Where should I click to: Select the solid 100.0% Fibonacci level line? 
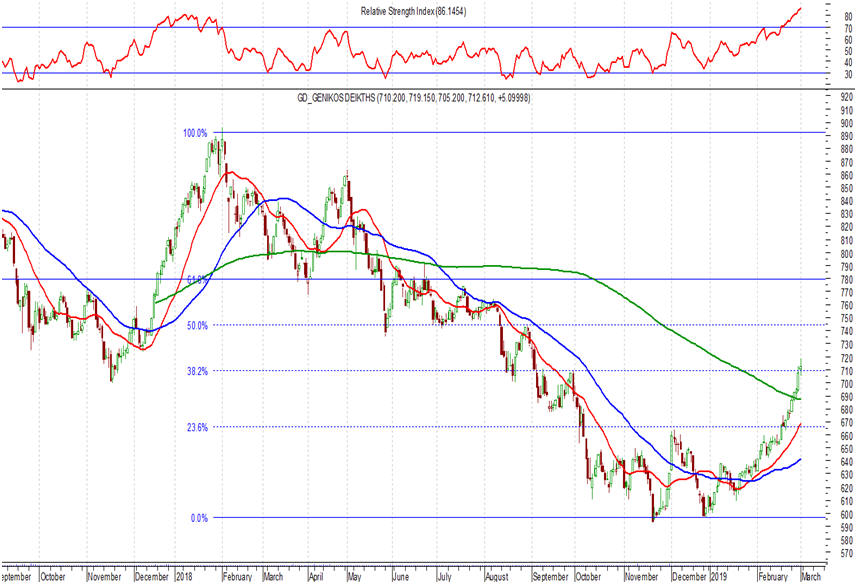pos(519,133)
